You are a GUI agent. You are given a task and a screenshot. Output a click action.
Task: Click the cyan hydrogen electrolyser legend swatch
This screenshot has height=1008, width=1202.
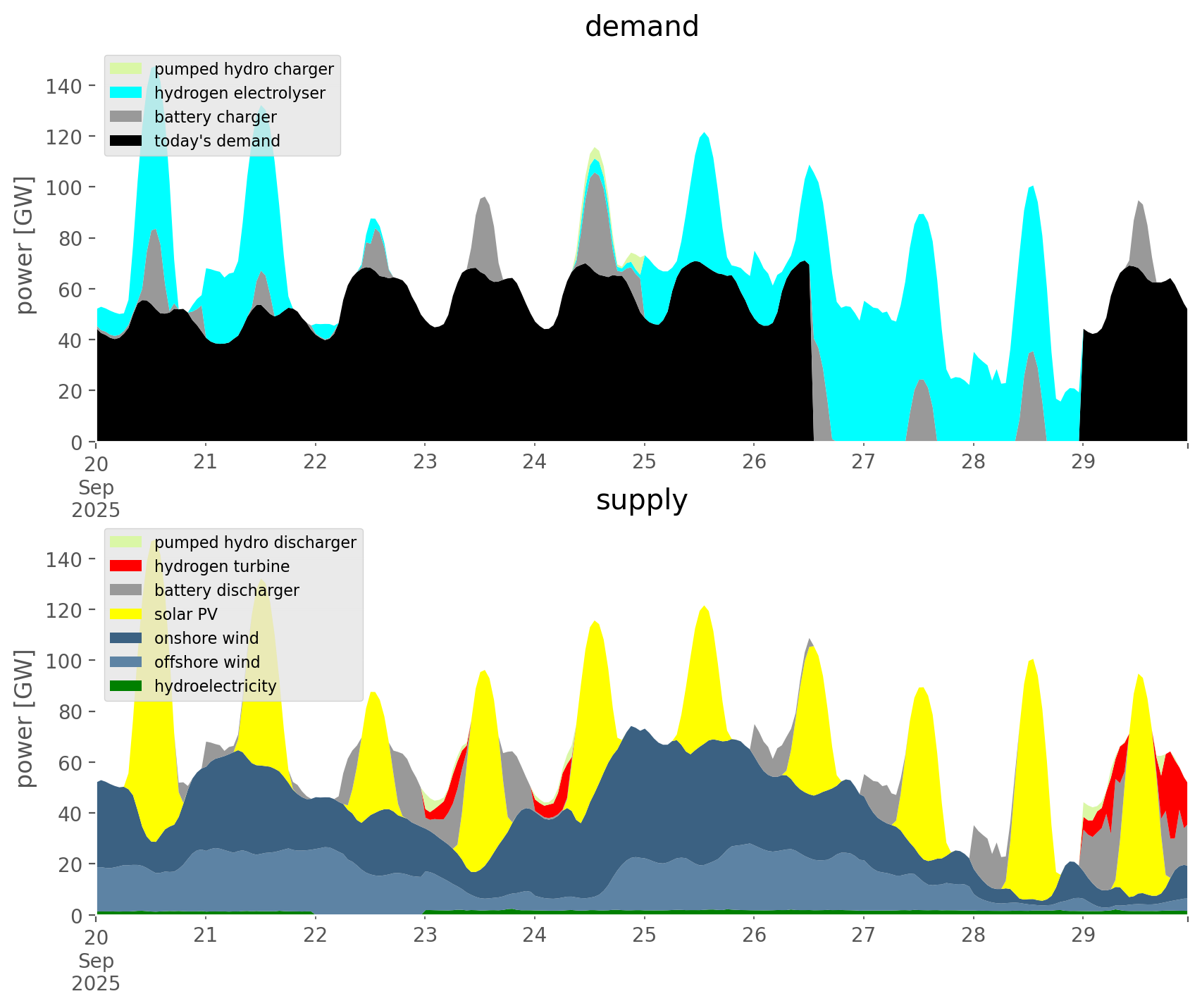pos(126,93)
